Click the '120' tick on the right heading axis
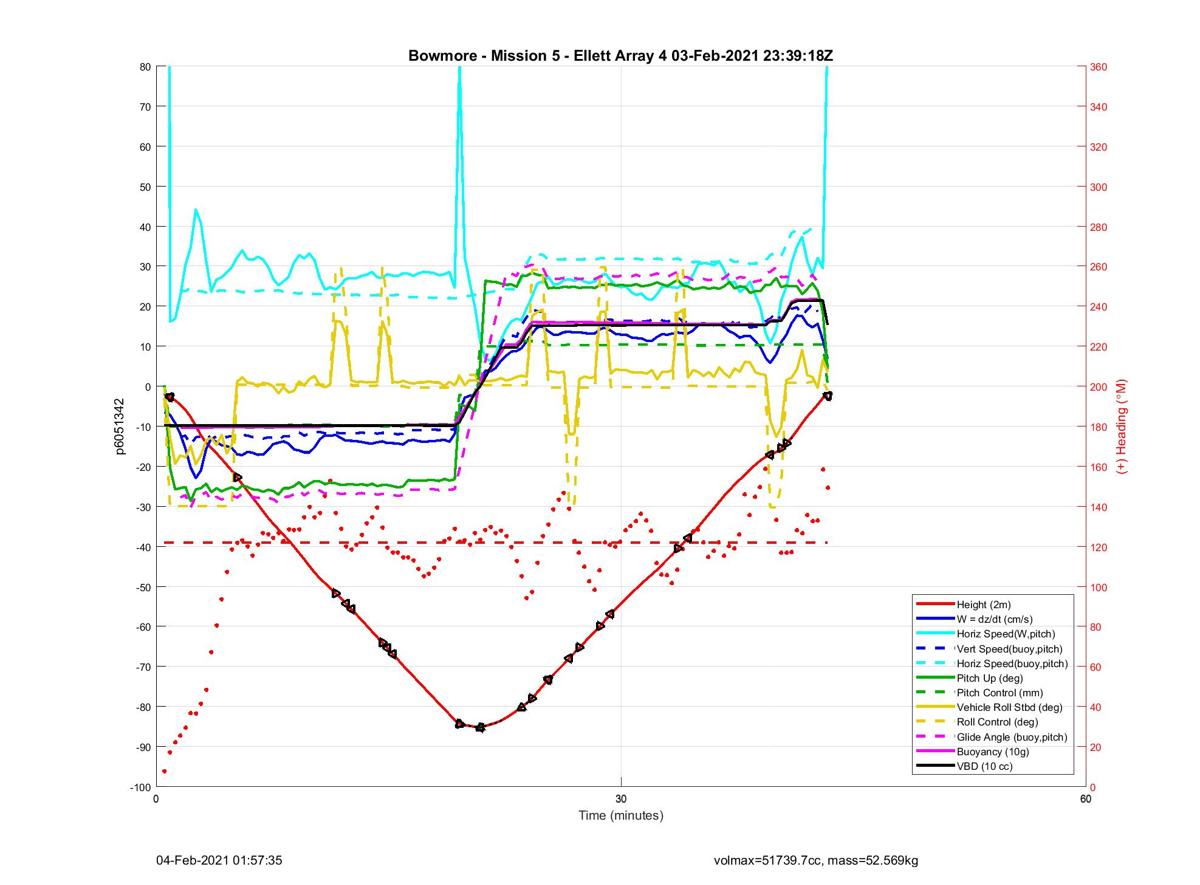Viewport: 1200px width, 885px height. point(1100,547)
